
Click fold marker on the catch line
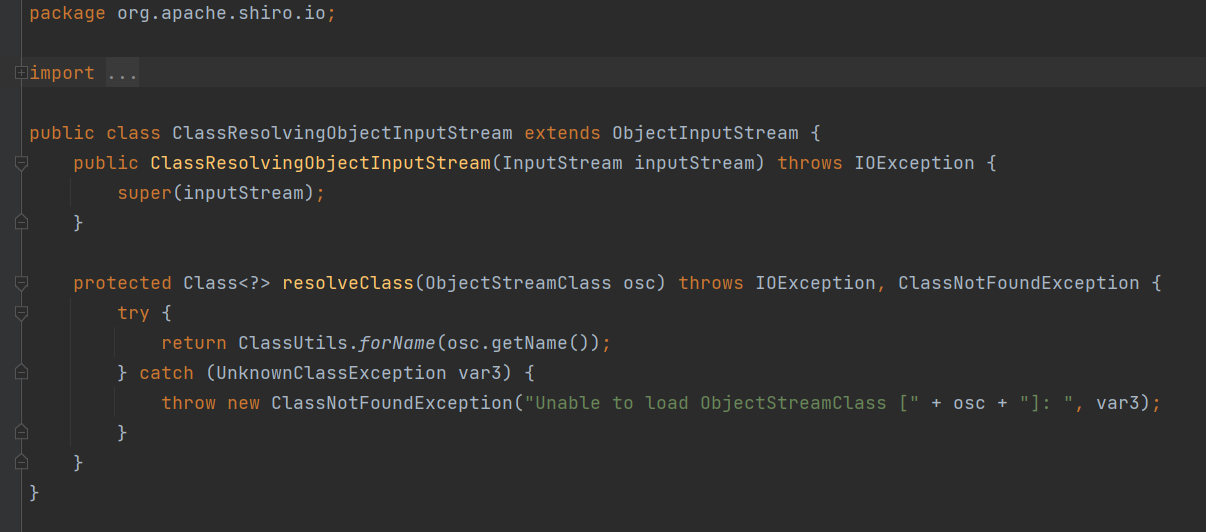coord(21,373)
